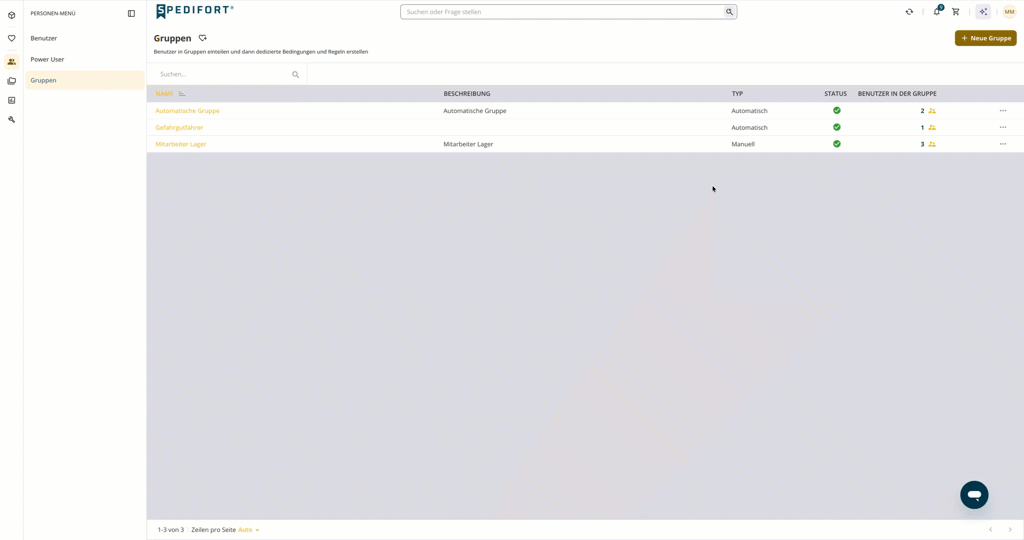Click the BENUTZER IN DER GRUPPE header
Image resolution: width=1024 pixels, height=540 pixels.
(897, 94)
